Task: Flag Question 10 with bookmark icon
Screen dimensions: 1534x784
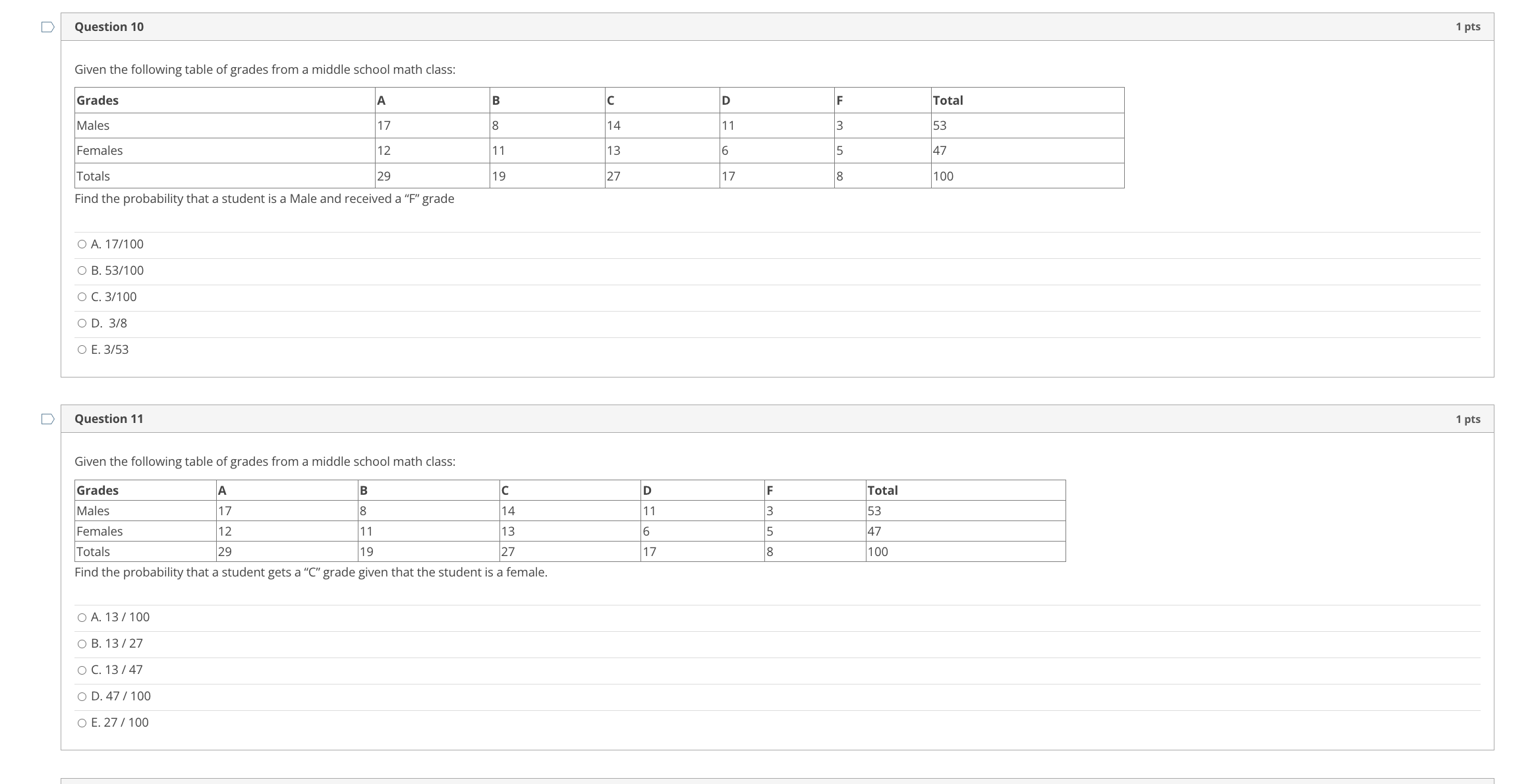Action: tap(47, 27)
